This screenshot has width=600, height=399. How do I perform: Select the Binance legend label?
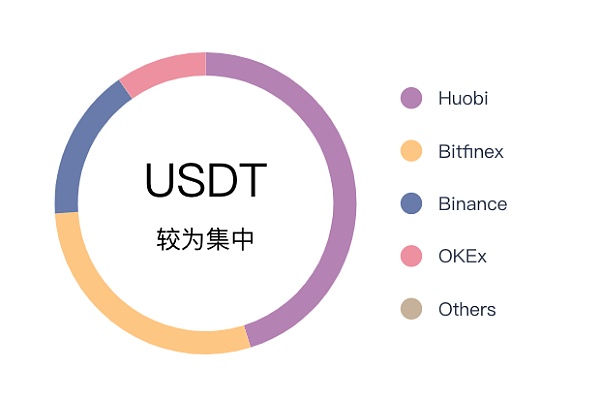click(x=473, y=204)
